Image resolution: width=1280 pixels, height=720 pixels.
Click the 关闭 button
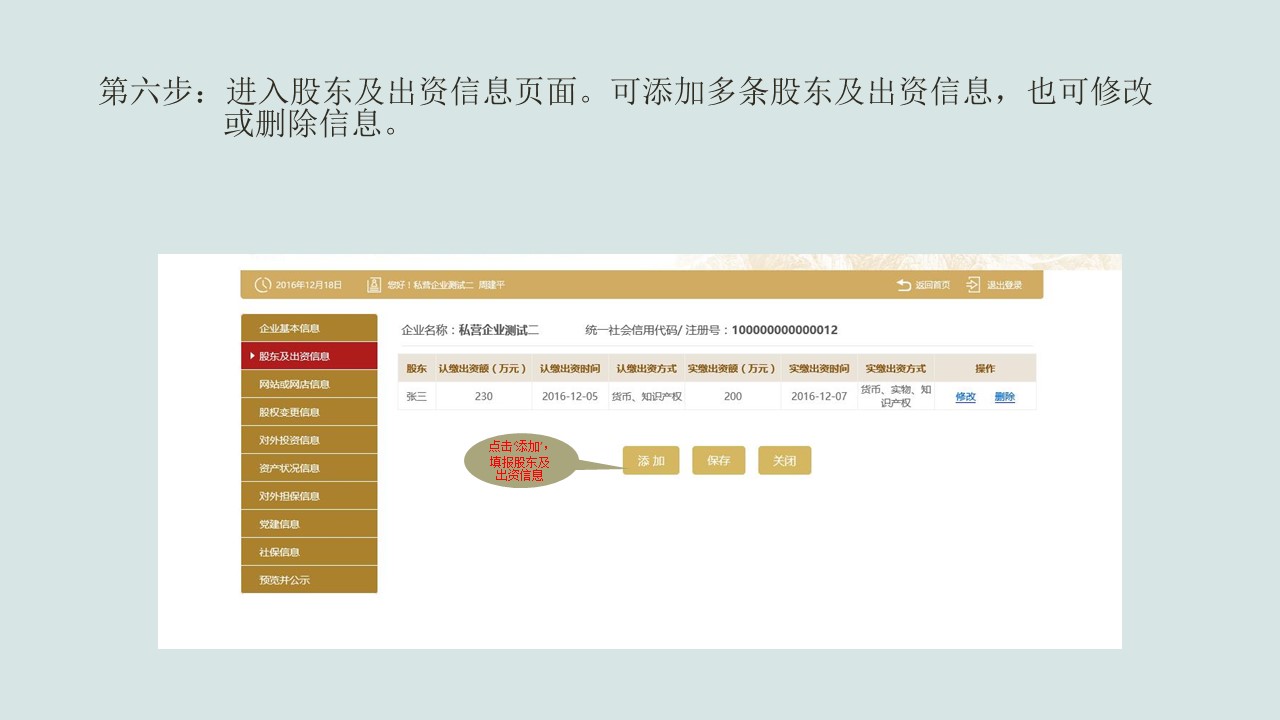click(785, 460)
